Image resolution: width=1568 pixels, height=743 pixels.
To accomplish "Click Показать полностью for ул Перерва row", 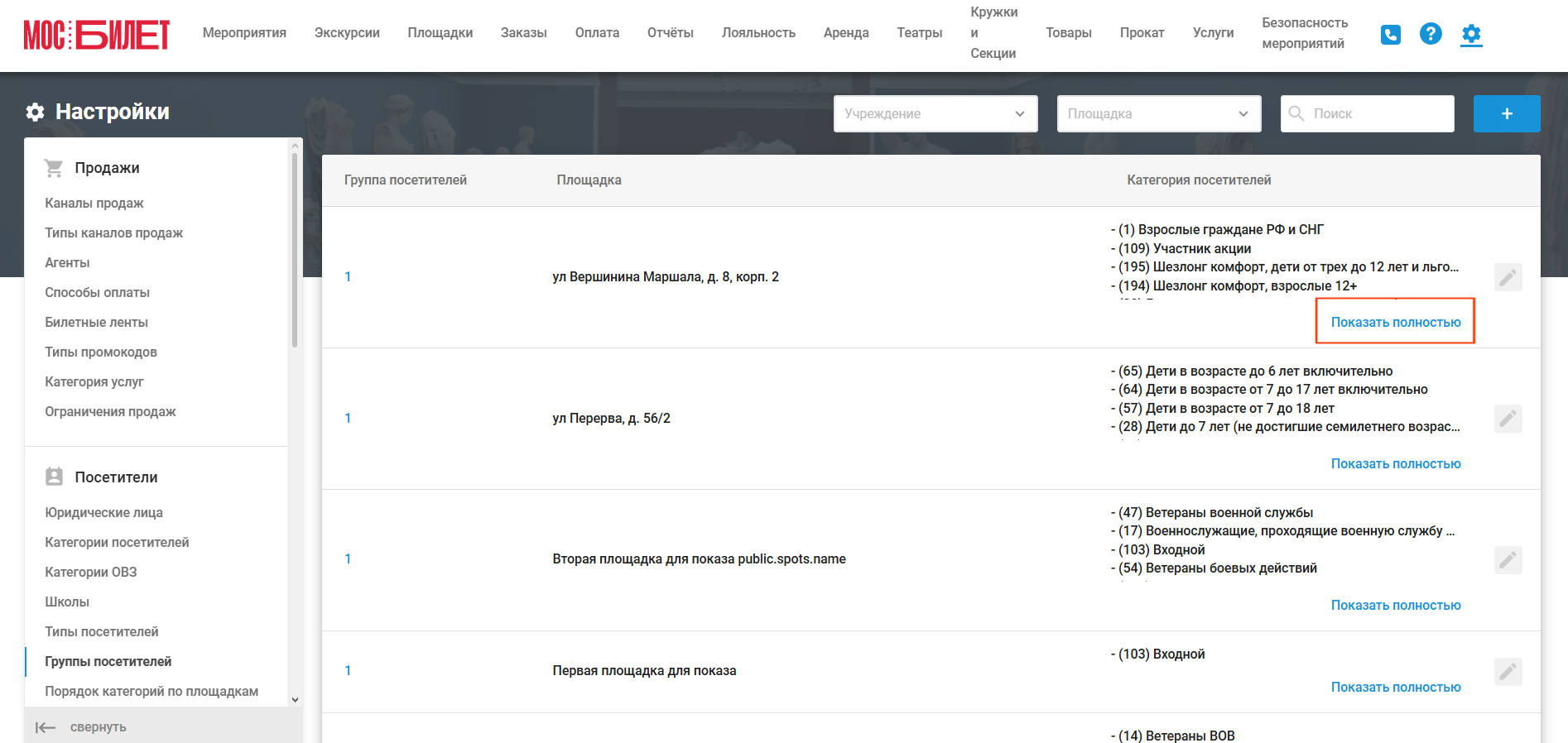I will (1396, 463).
